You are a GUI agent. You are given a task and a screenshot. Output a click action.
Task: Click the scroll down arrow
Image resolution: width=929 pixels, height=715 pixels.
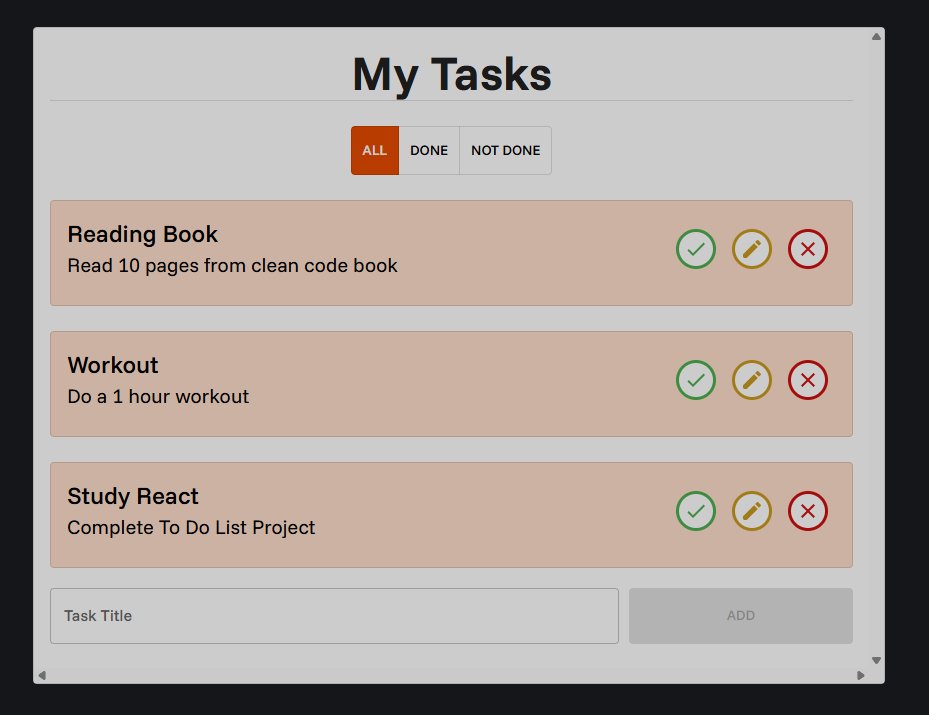point(876,660)
